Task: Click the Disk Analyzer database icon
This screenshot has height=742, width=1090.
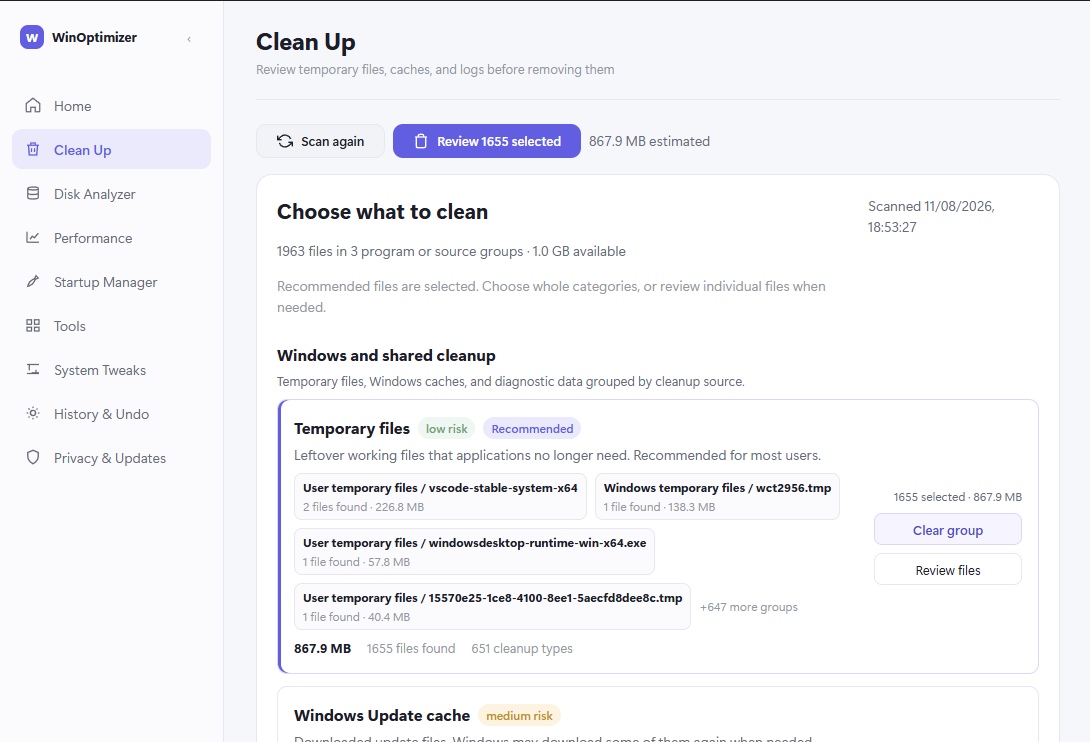Action: click(x=33, y=193)
